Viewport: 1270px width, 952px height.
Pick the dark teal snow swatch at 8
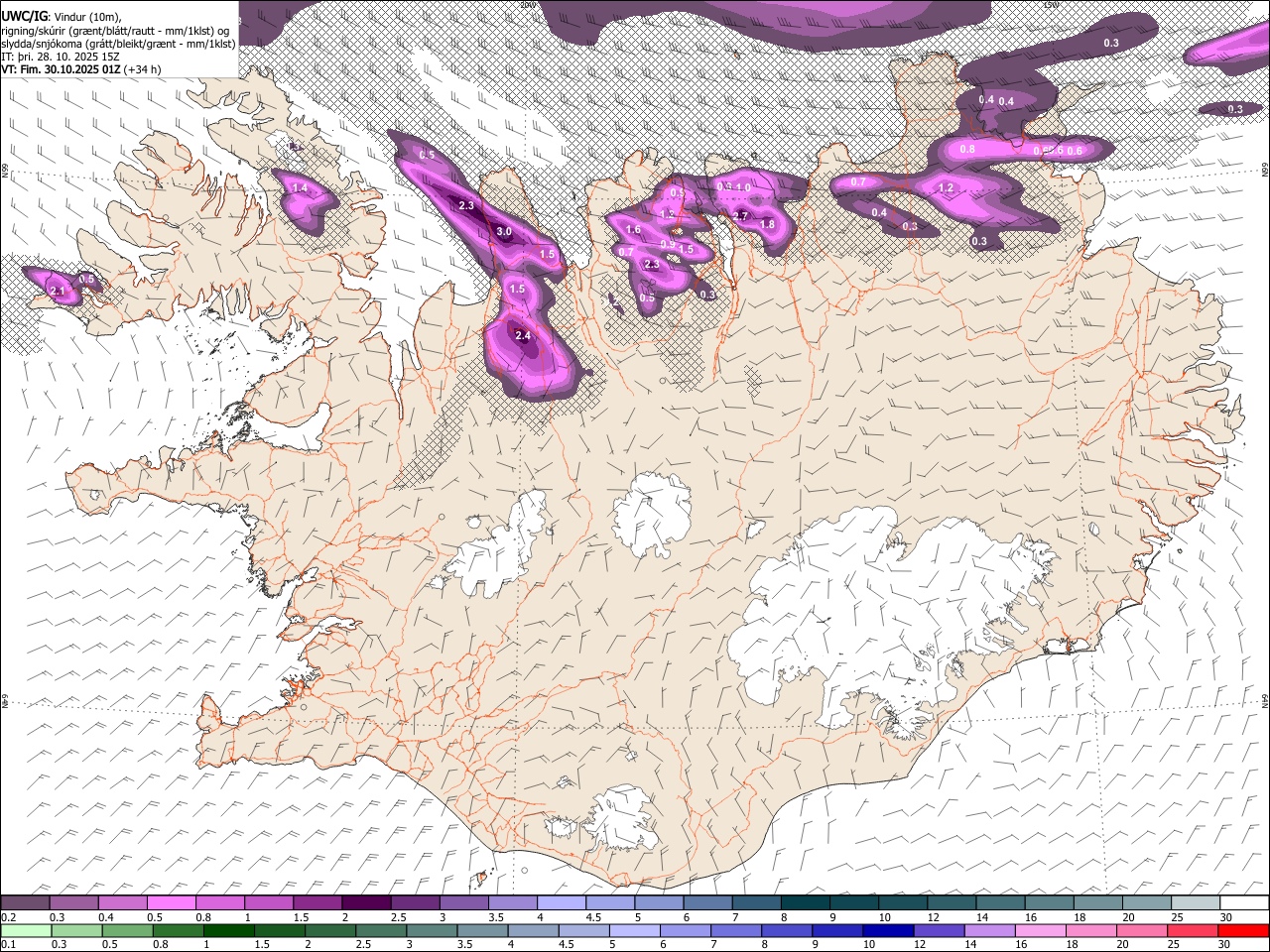point(806,902)
